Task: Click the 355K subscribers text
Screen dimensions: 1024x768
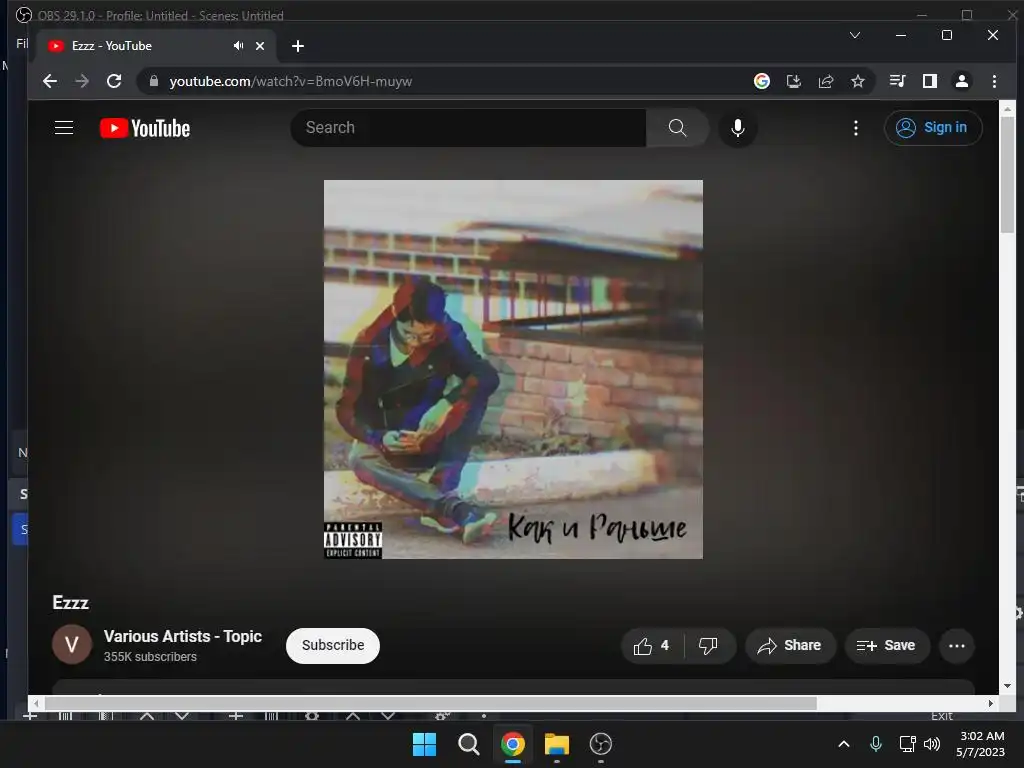Action: click(x=150, y=657)
